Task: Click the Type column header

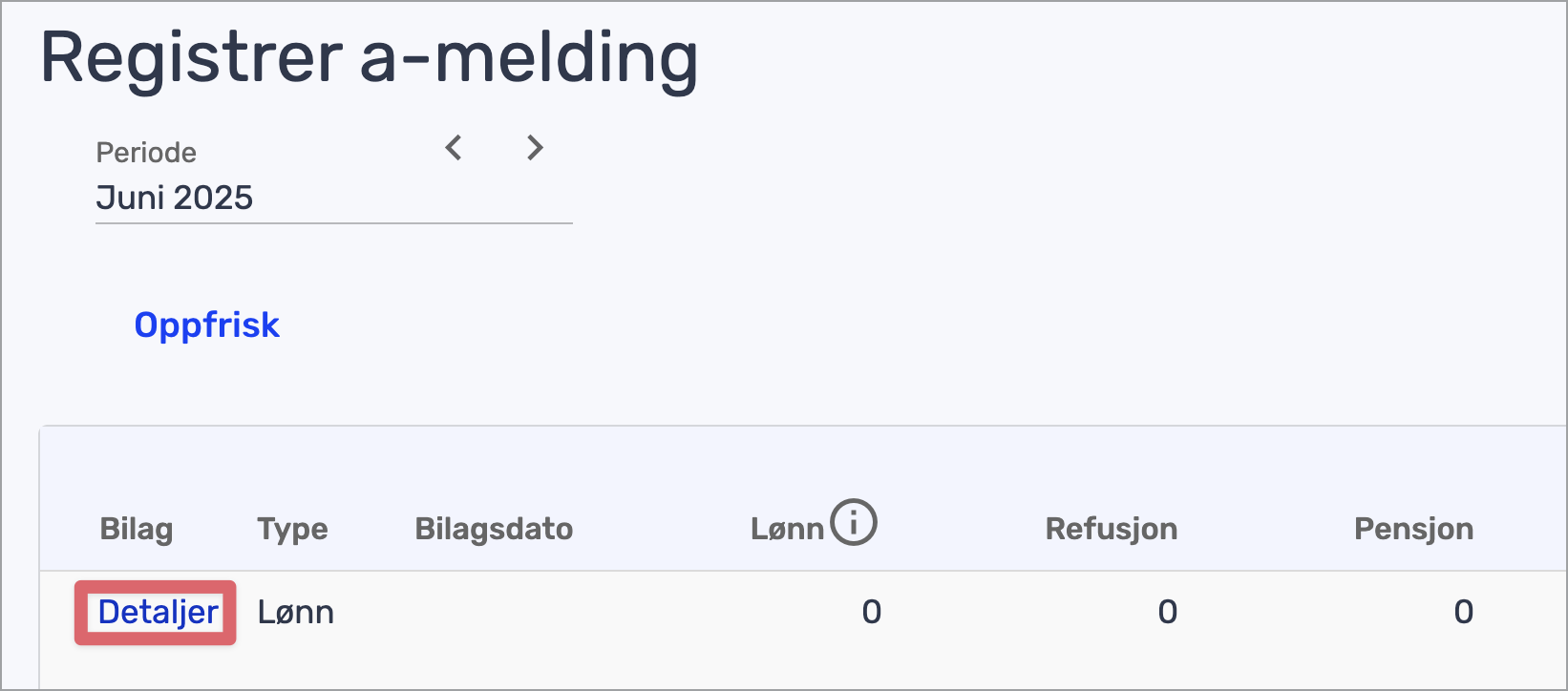Action: coord(292,529)
